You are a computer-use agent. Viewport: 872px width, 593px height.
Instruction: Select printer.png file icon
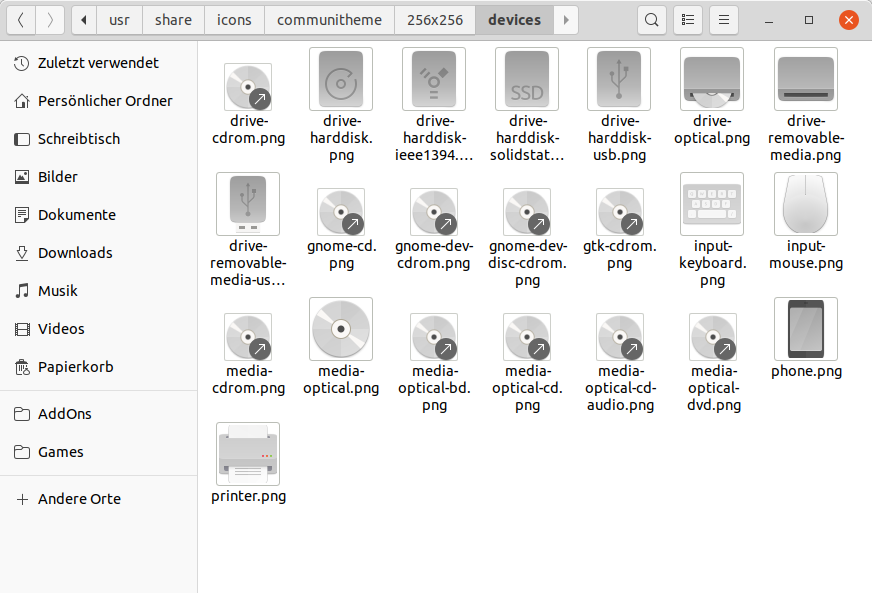click(x=248, y=454)
